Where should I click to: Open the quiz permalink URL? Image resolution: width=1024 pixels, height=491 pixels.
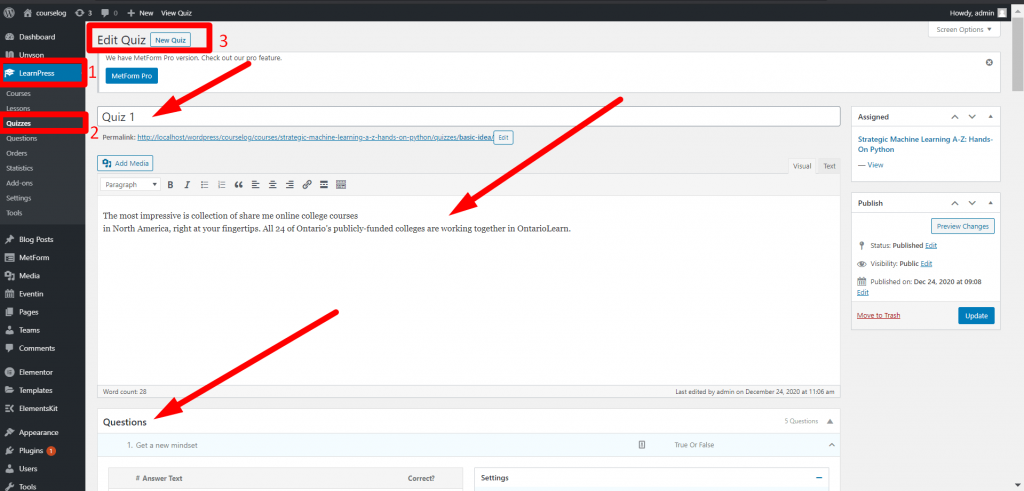tap(315, 138)
